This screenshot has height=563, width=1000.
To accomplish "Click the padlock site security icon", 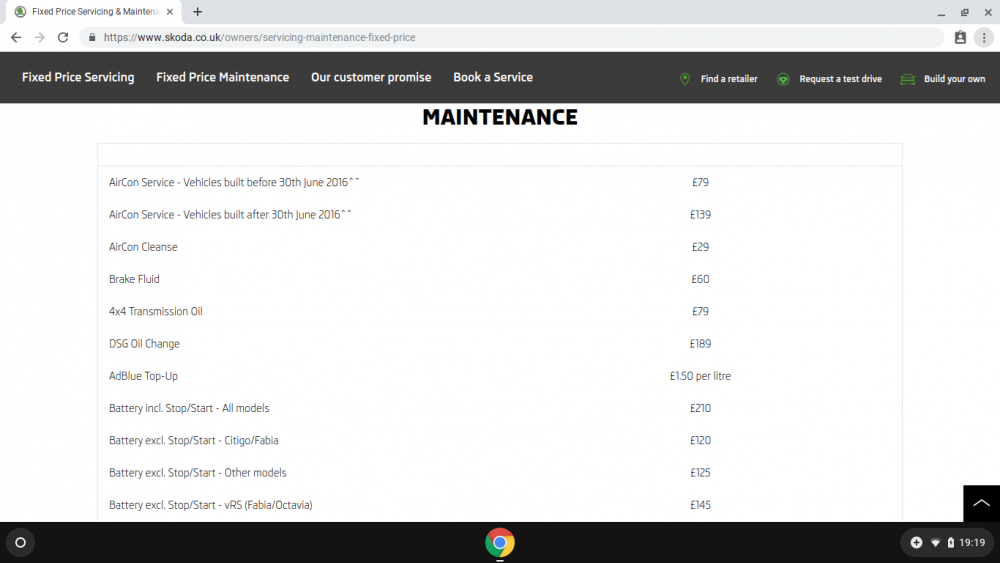I will [92, 38].
